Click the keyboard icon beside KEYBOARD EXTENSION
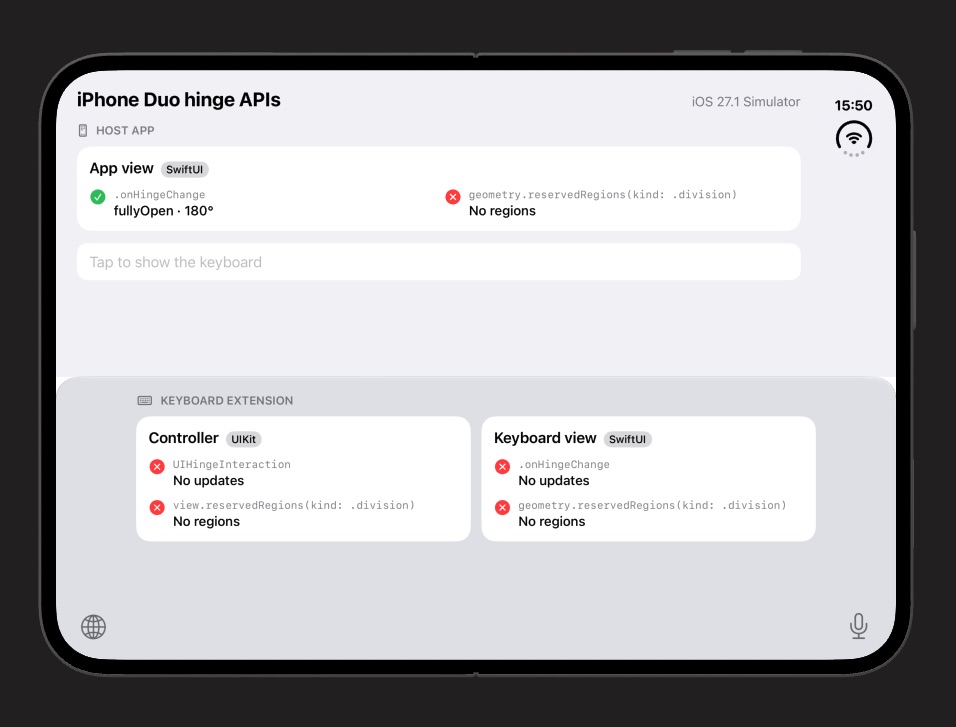Viewport: 956px width, 727px height. (x=144, y=401)
